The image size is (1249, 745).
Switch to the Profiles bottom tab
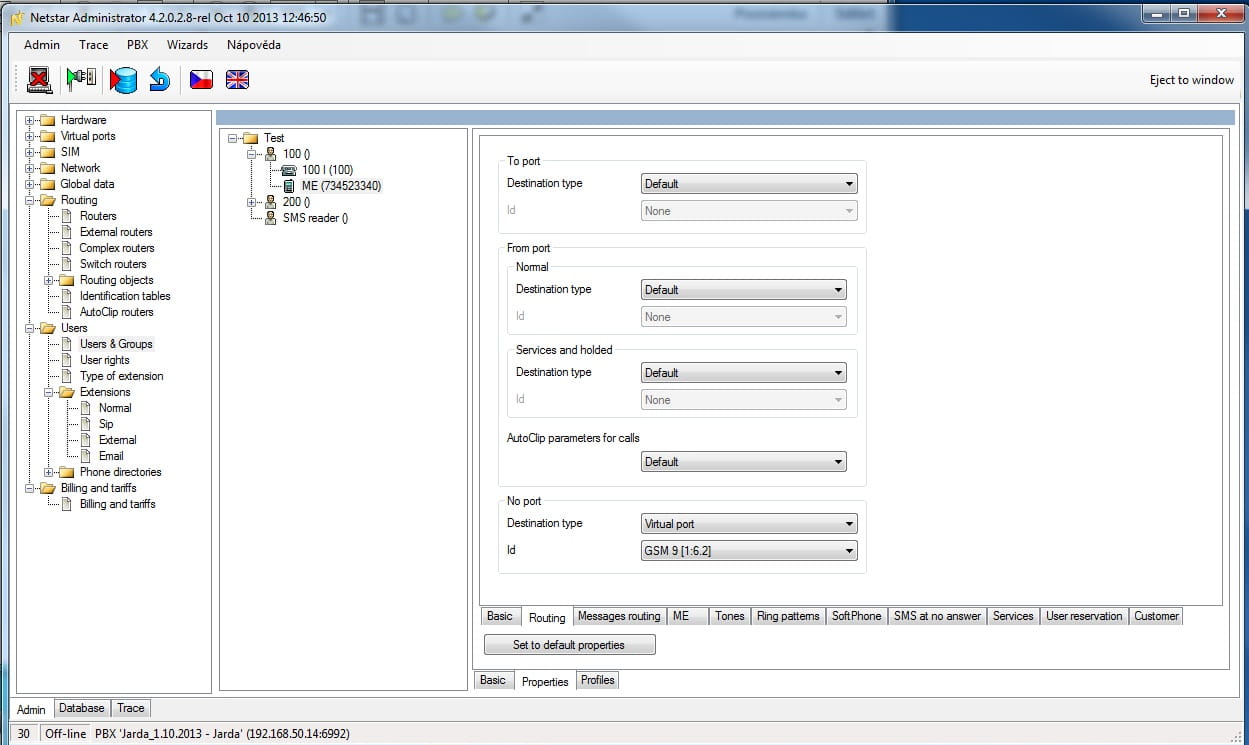pyautogui.click(x=598, y=680)
